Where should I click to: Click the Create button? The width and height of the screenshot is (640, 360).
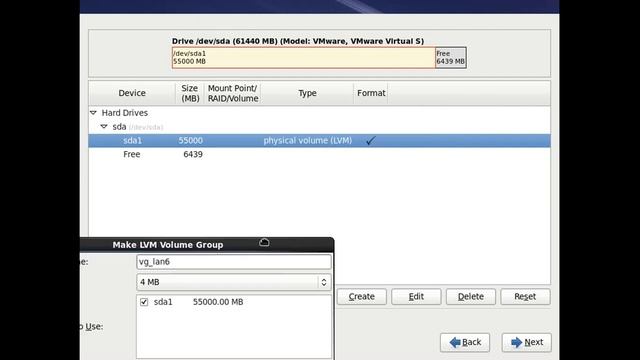[x=362, y=296]
